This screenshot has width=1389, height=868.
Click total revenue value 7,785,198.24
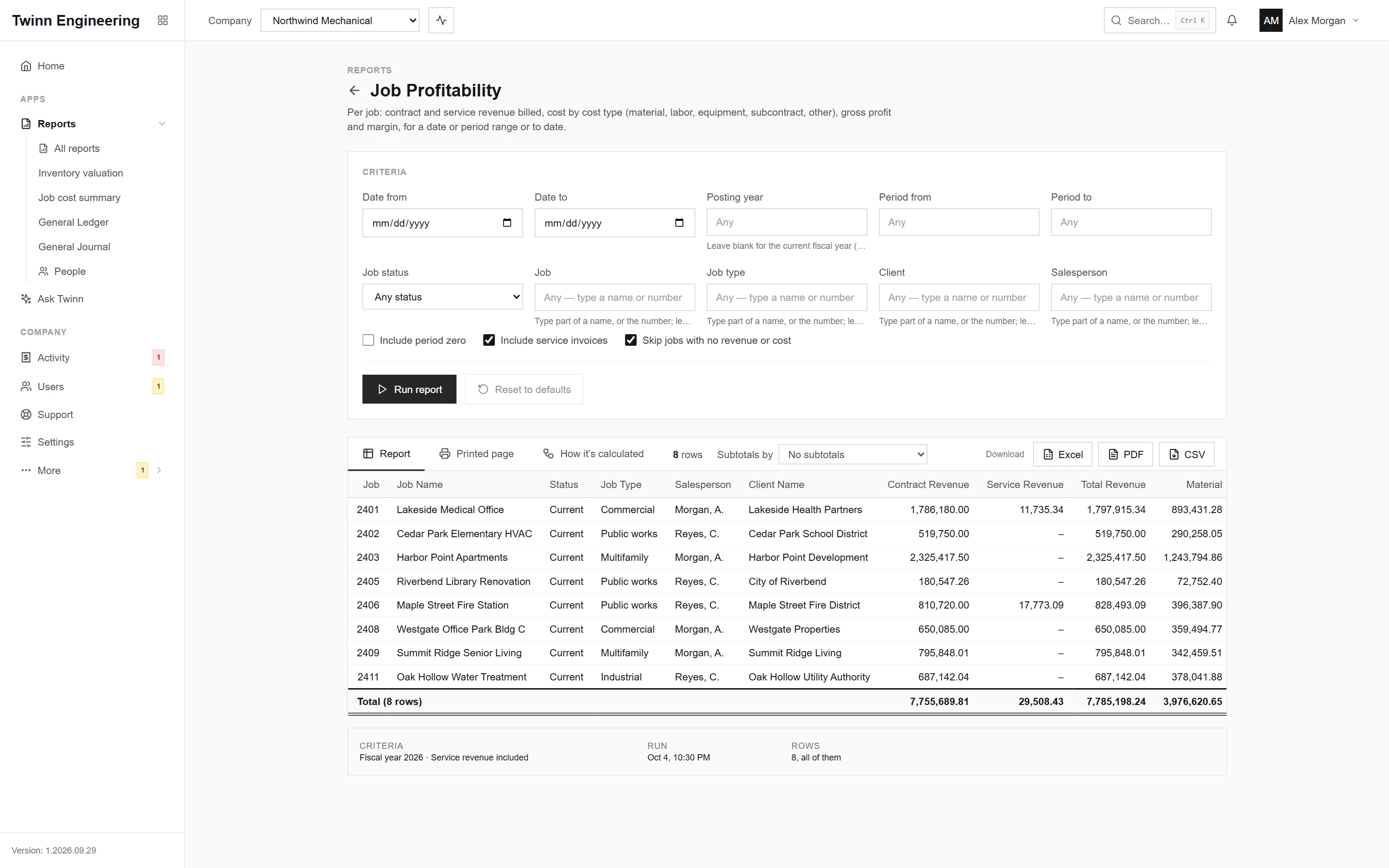pyautogui.click(x=1115, y=702)
